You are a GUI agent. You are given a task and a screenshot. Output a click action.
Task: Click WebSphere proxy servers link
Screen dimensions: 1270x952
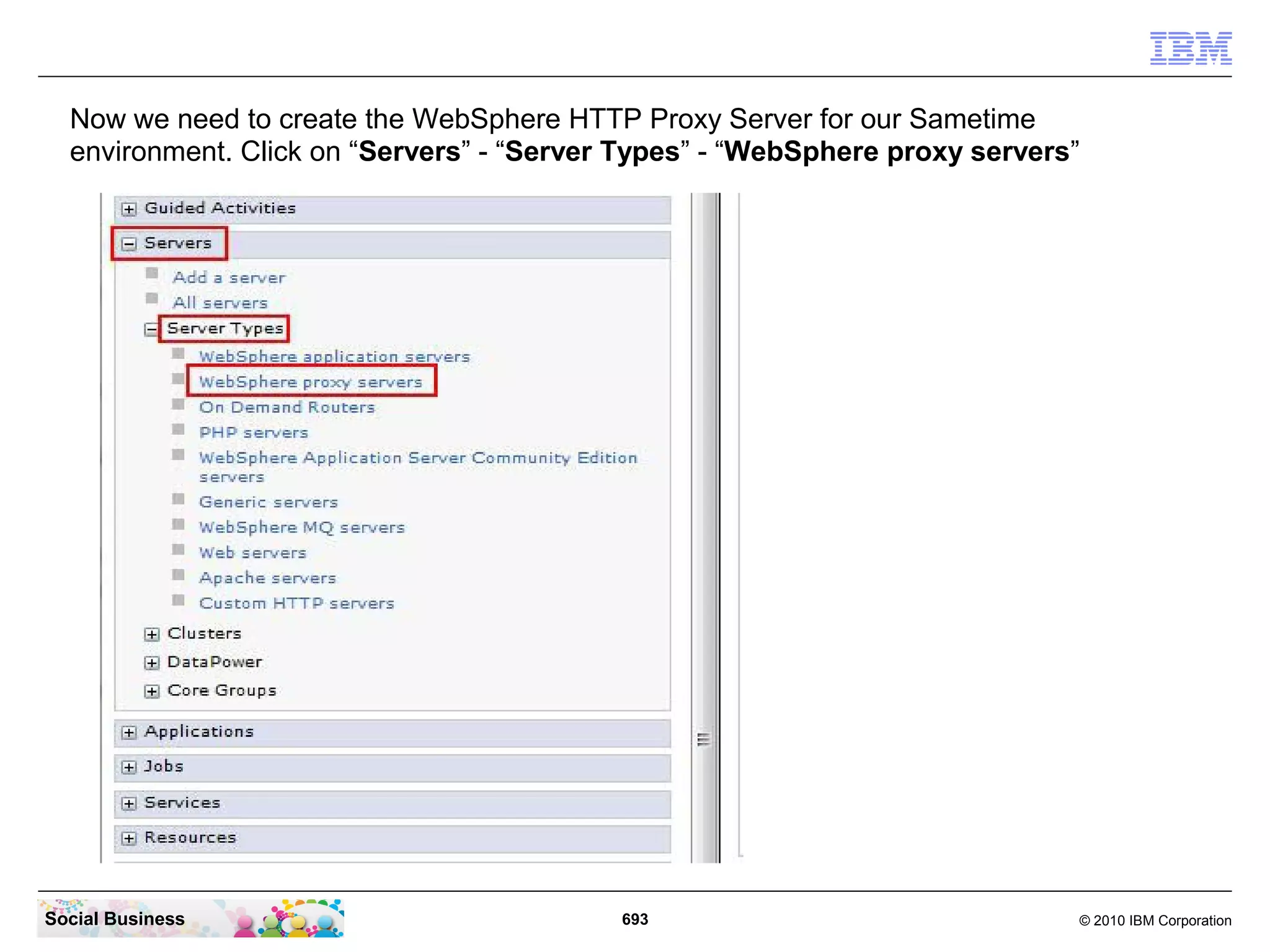(311, 382)
